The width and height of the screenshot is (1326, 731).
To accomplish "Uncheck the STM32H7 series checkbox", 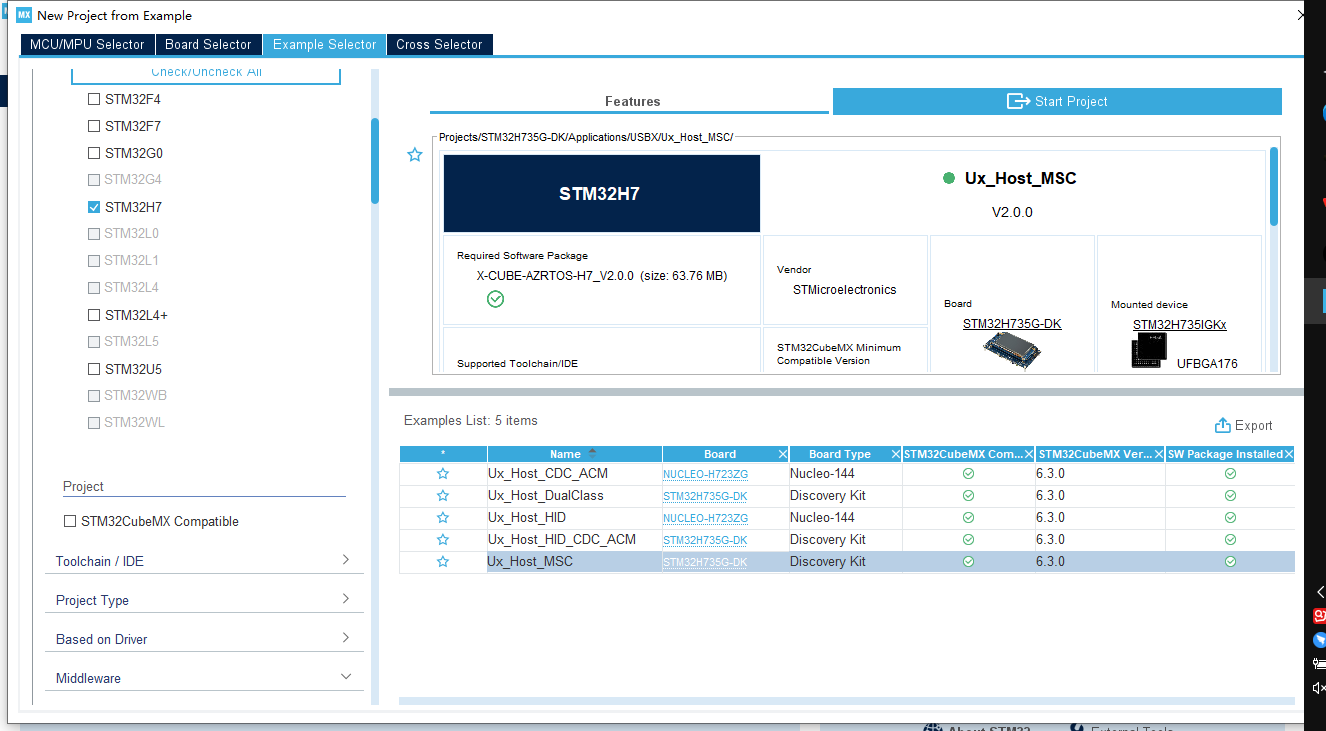I will pyautogui.click(x=94, y=207).
